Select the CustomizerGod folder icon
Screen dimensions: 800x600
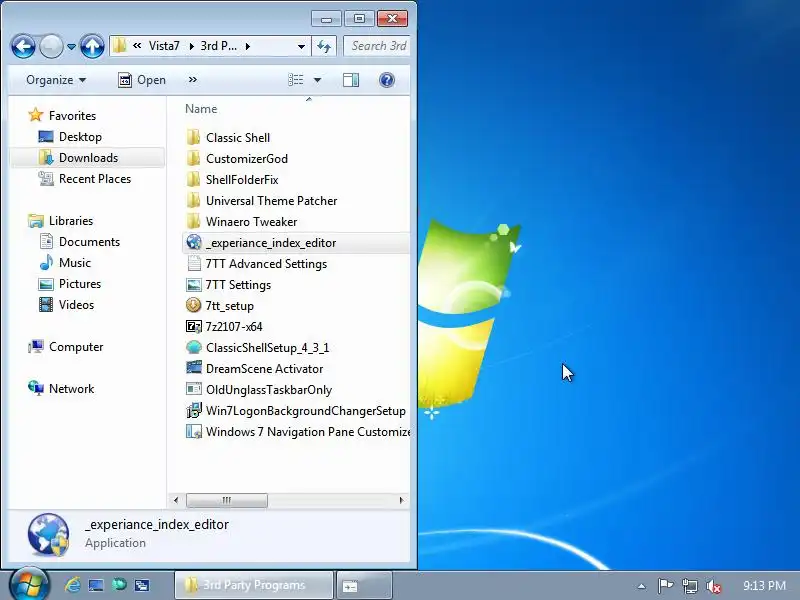click(x=193, y=158)
